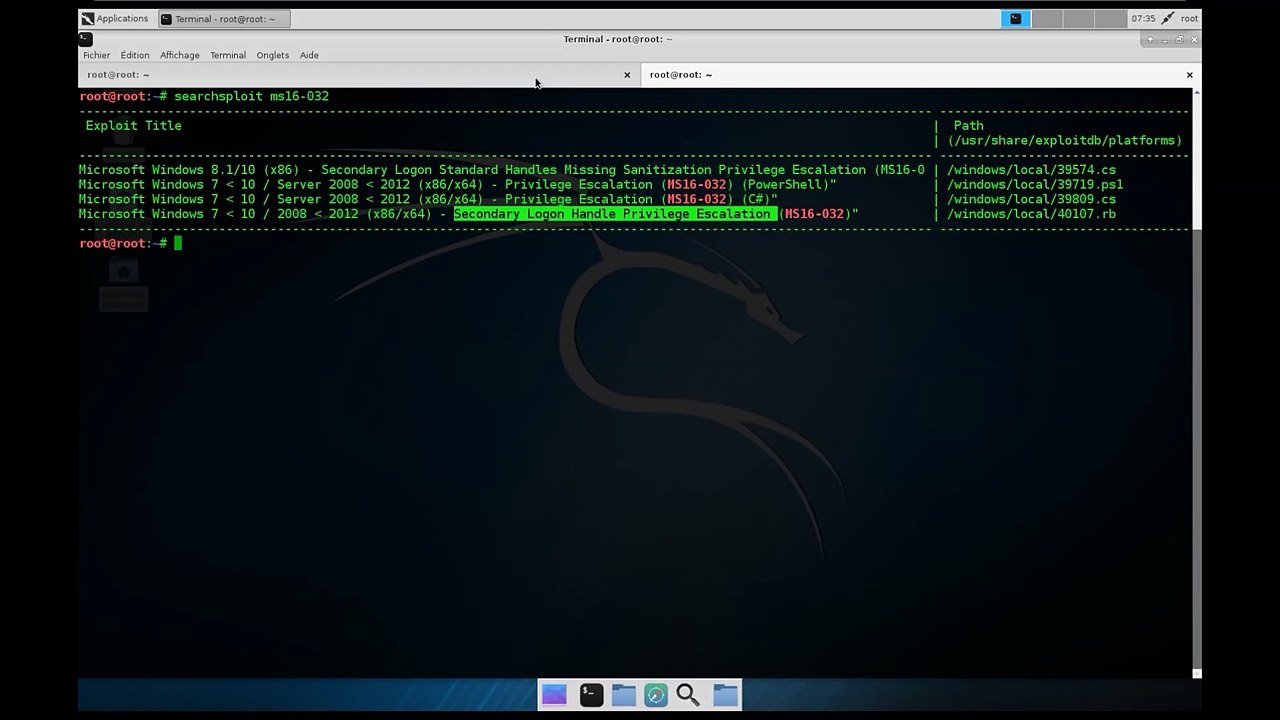
Task: Click the 'searchsploit ms16-032' command text
Action: [x=251, y=96]
